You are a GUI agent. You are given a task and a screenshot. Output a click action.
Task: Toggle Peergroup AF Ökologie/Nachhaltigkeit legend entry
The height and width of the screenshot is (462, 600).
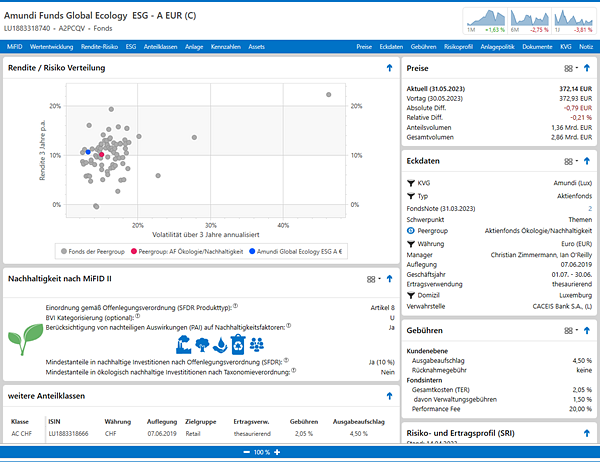[x=187, y=251]
